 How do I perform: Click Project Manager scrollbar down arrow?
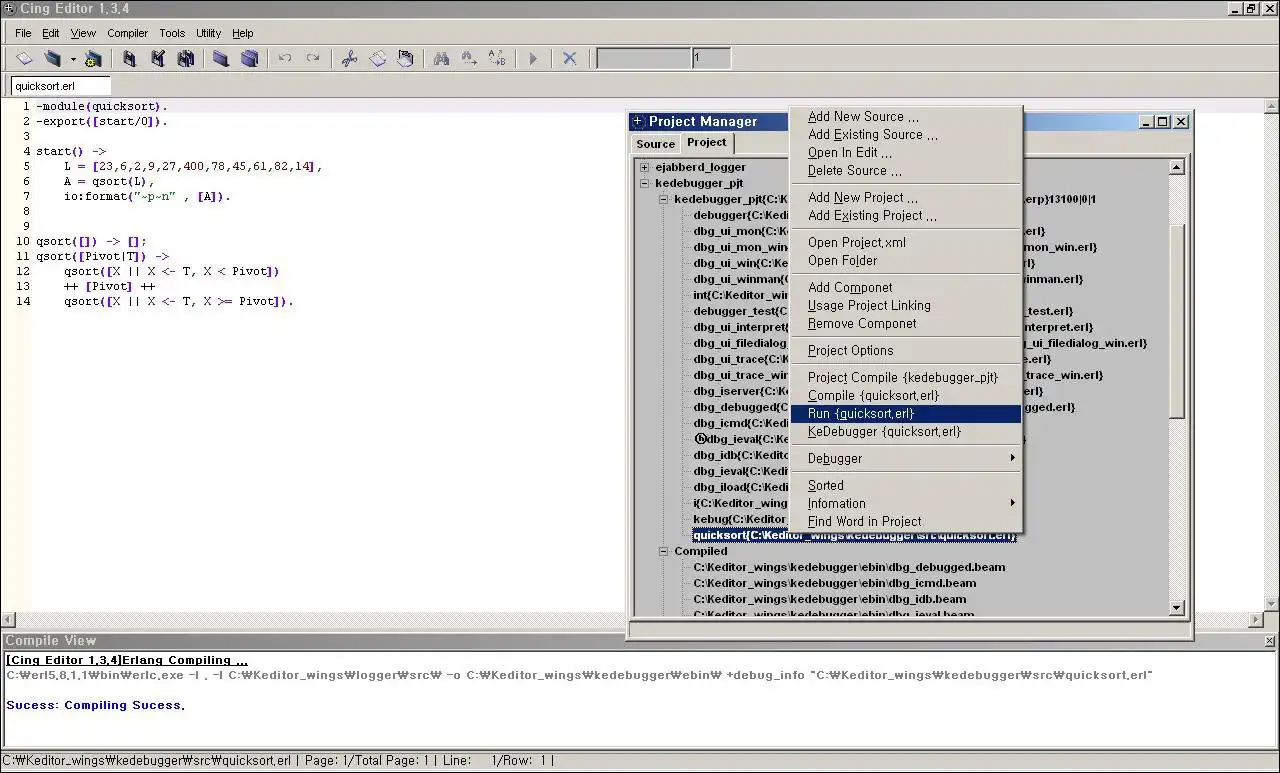1176,607
